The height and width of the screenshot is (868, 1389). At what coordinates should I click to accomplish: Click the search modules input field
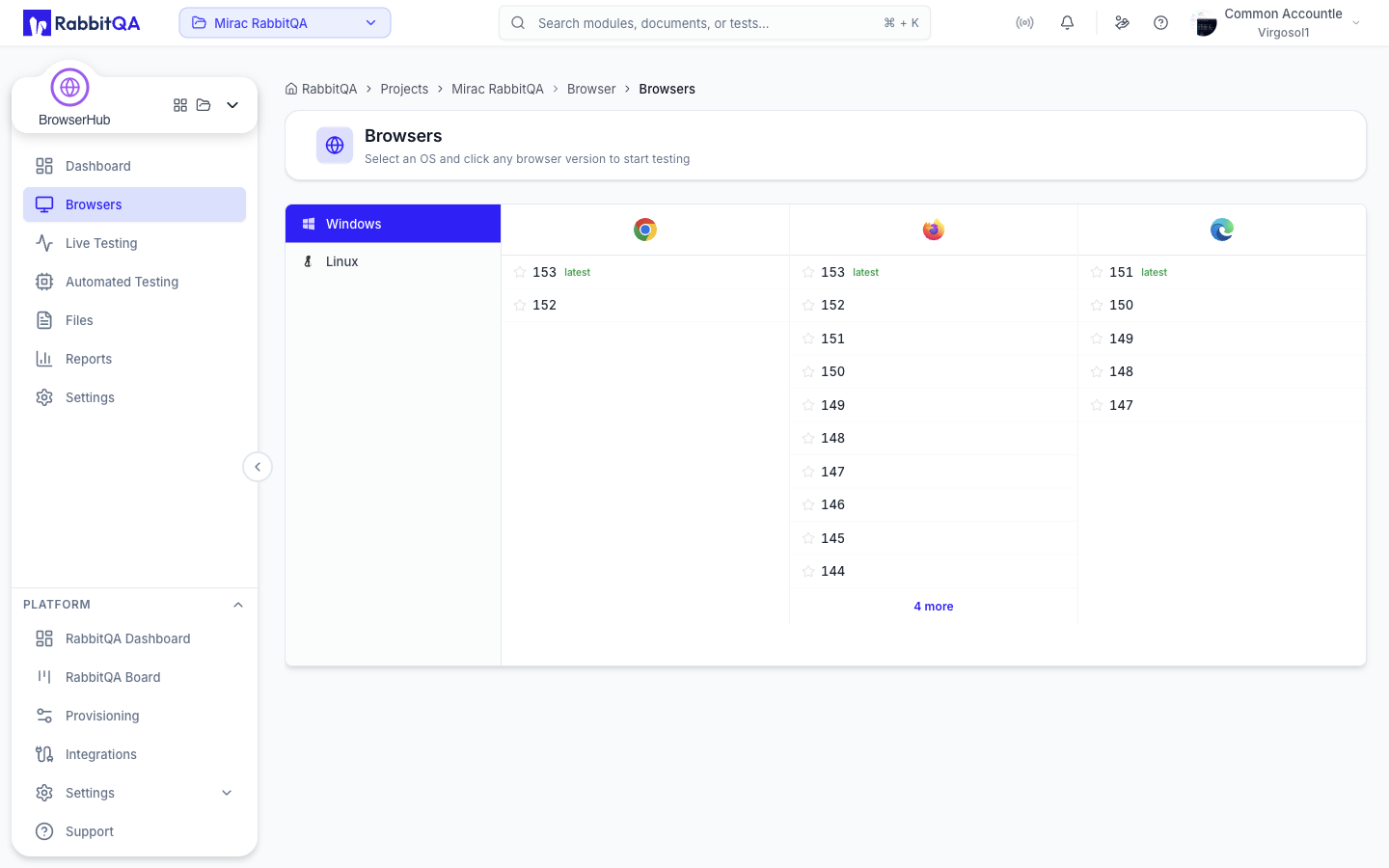click(715, 23)
